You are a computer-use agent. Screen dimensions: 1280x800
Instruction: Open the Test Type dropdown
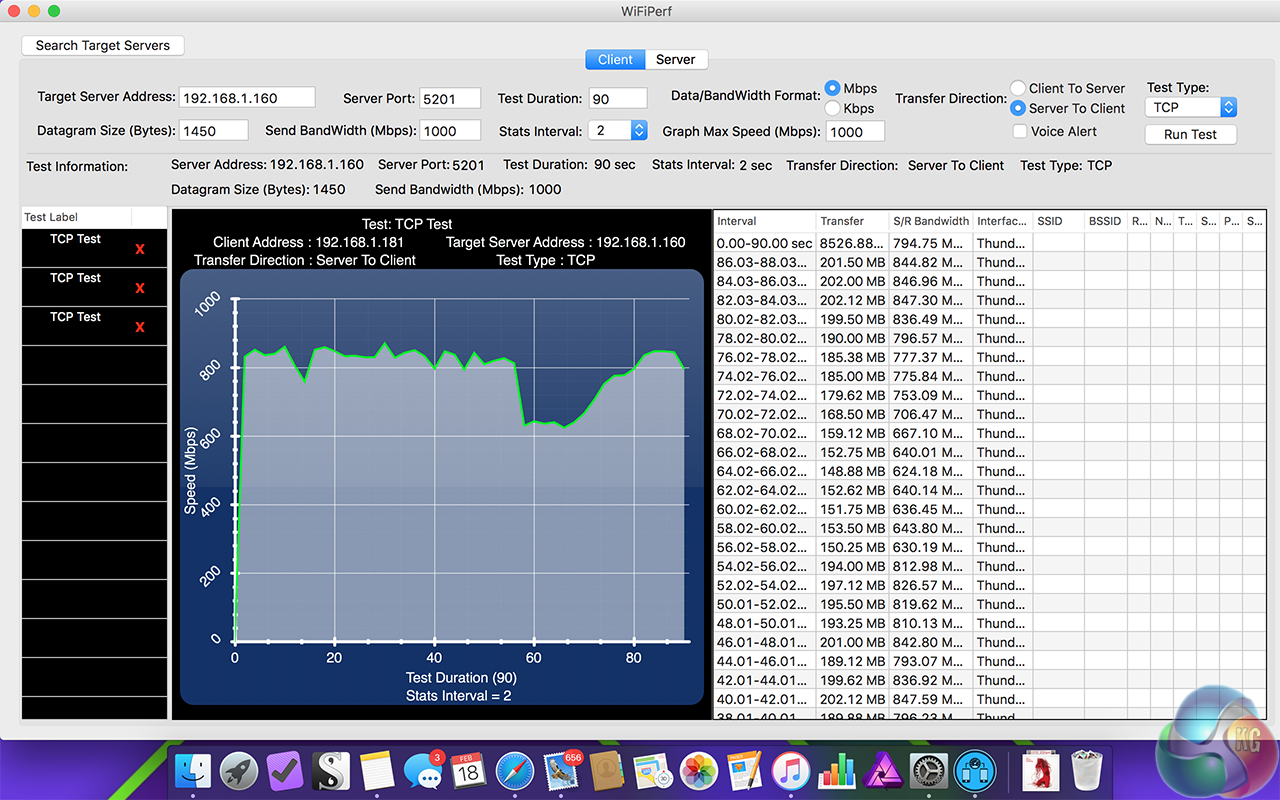click(x=1191, y=107)
